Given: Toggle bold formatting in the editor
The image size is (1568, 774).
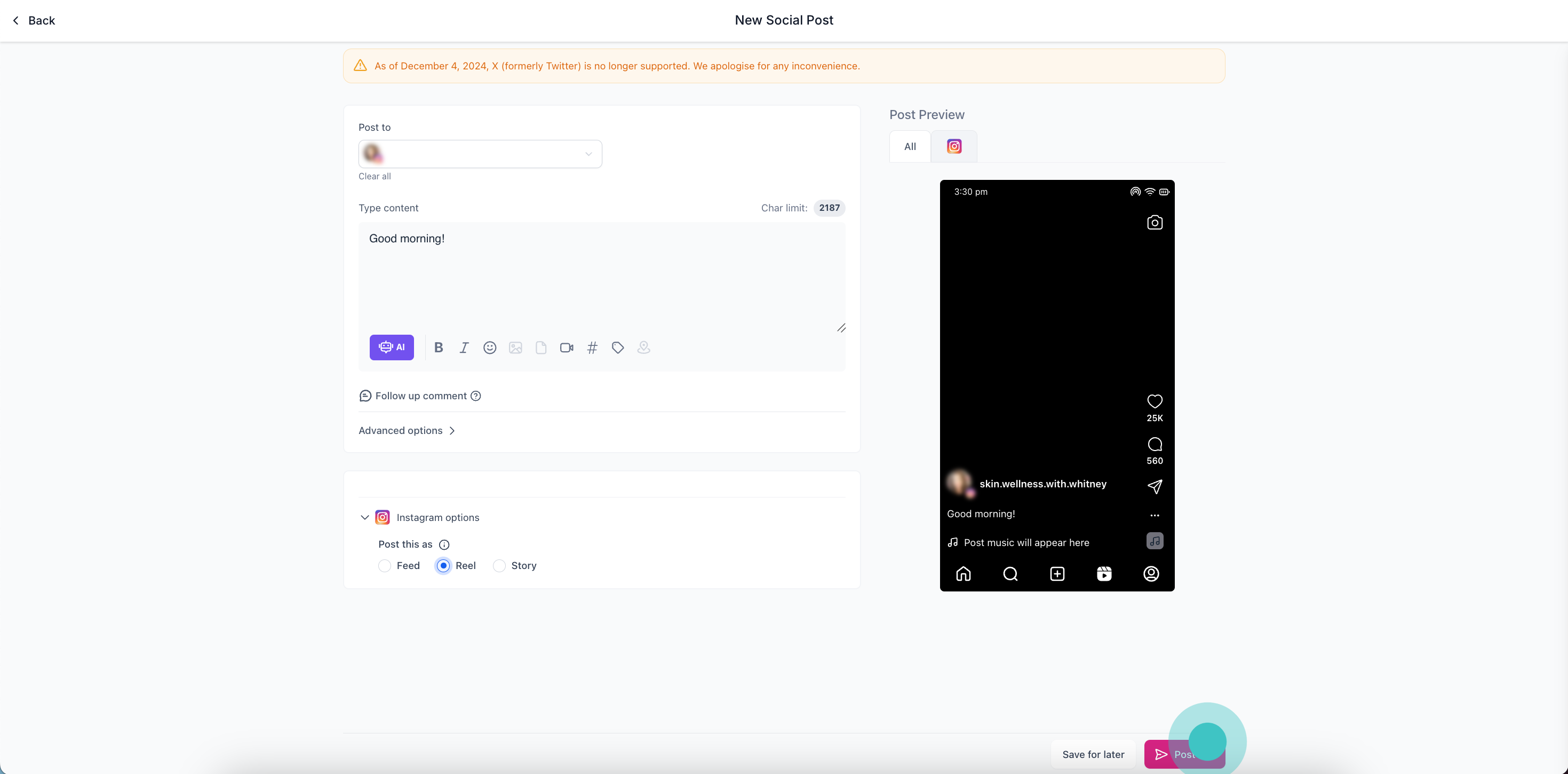Looking at the screenshot, I should pos(438,347).
